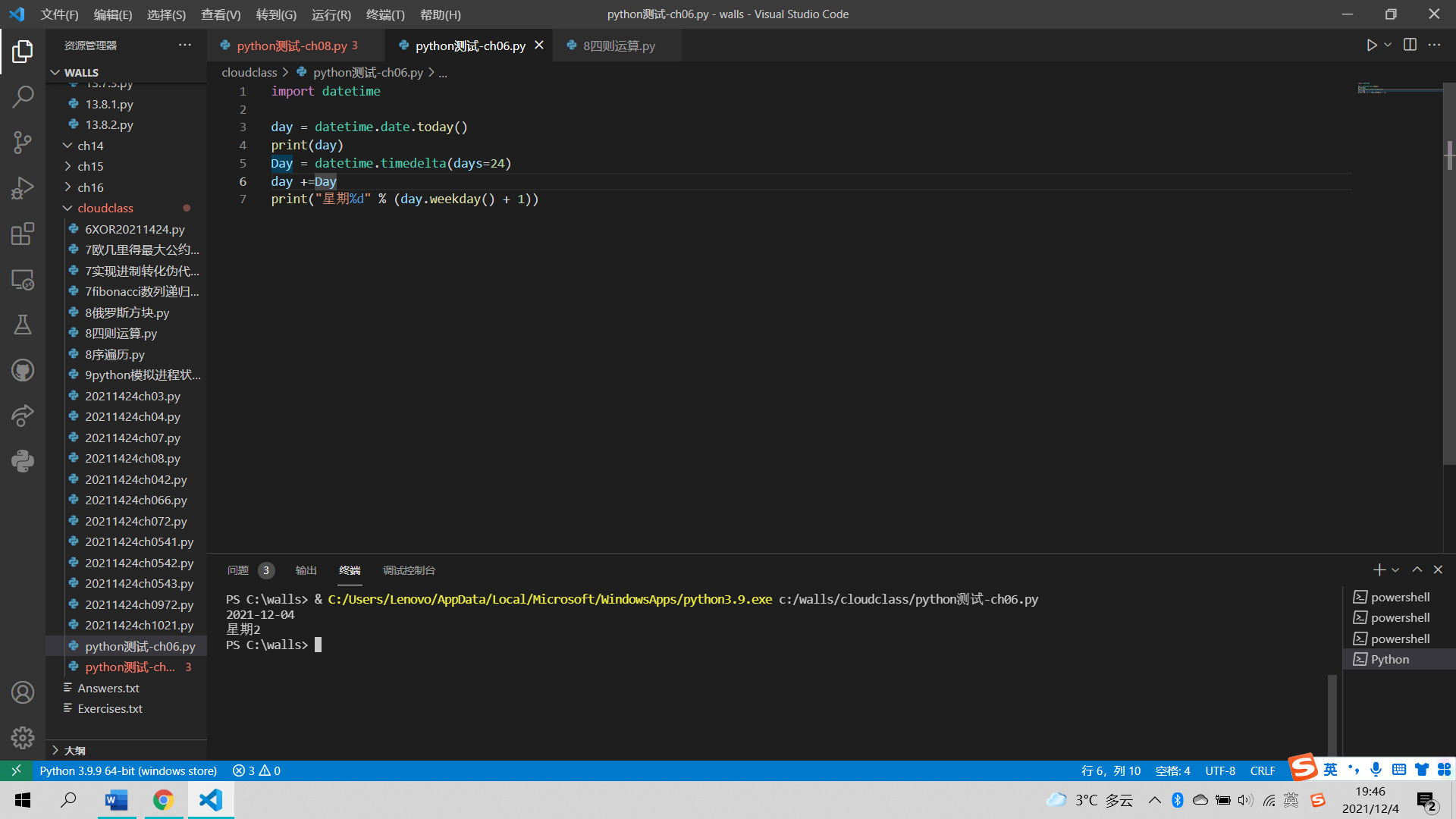Toggle the CRLF line ending indicator
Viewport: 1456px width, 819px height.
coord(1263,770)
